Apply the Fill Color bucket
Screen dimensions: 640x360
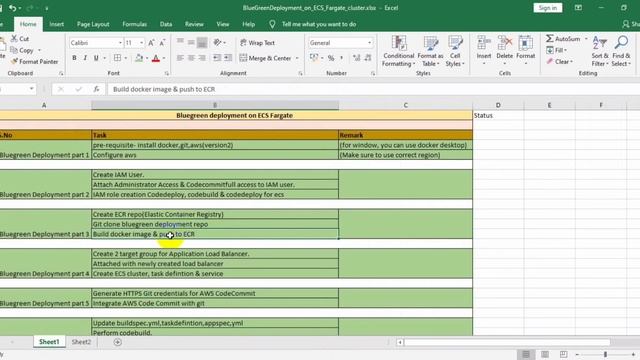coord(139,58)
